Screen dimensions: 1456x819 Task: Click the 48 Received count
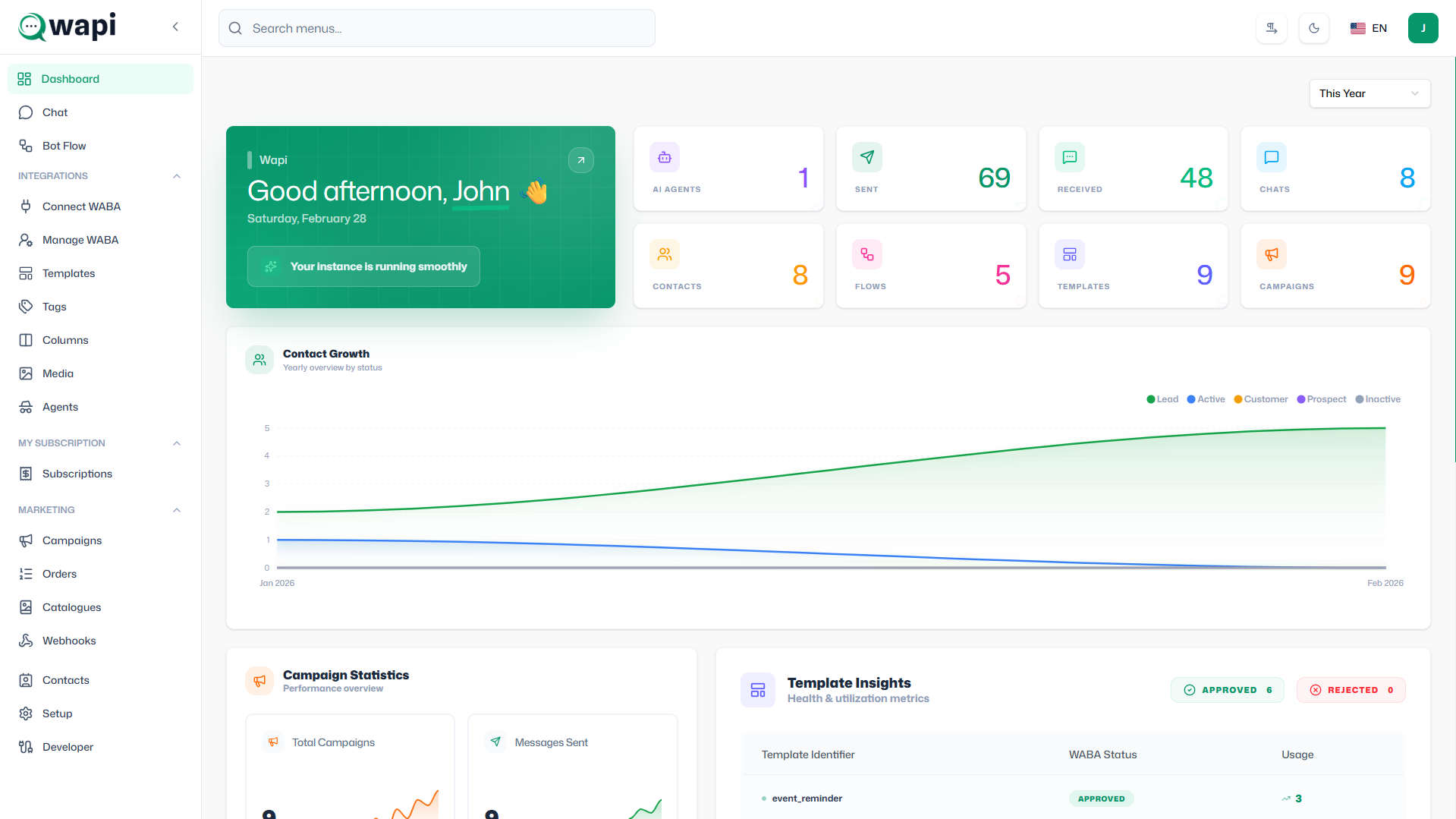(x=1197, y=178)
